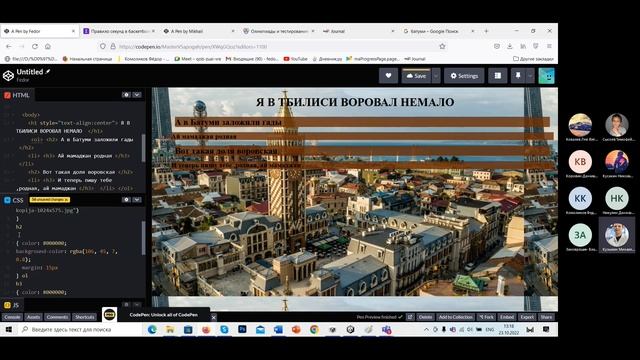Change the editor layout view

tap(498, 76)
